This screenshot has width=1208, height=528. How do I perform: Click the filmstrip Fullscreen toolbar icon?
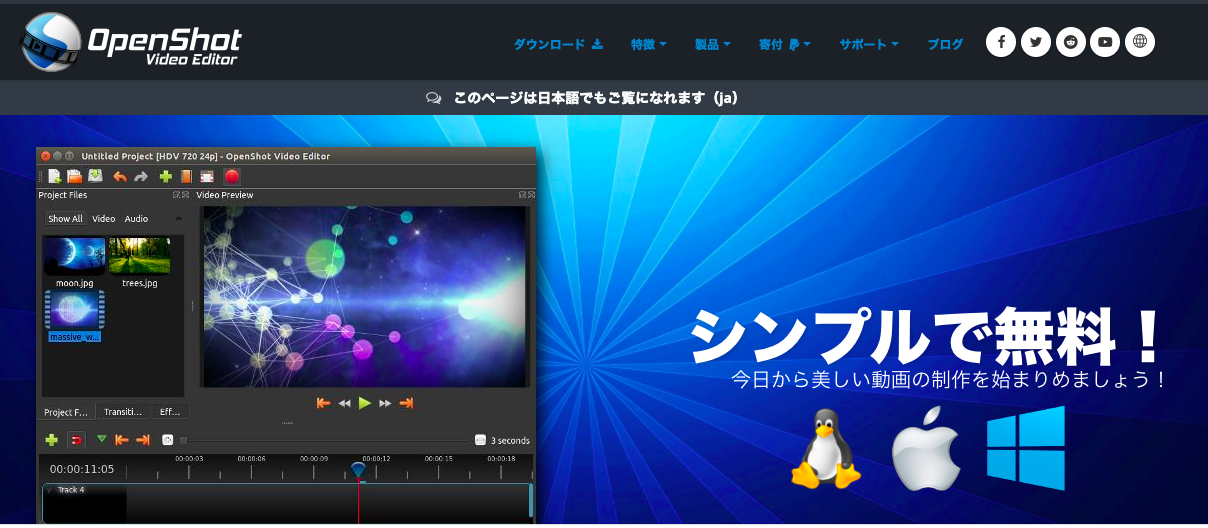[207, 176]
